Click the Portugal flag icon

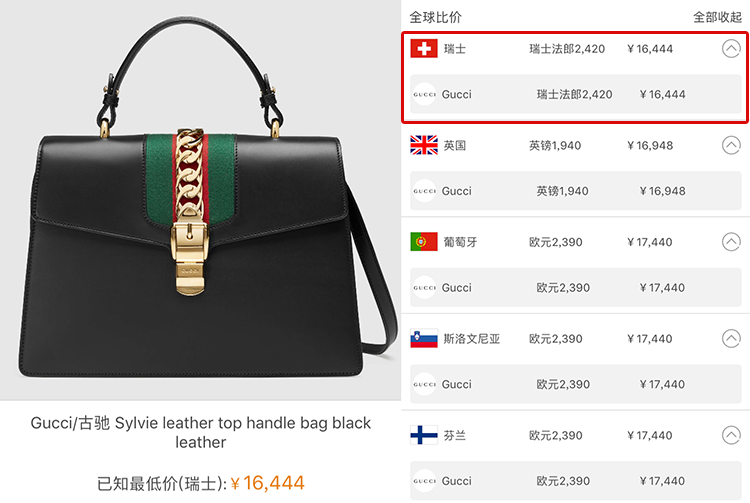click(424, 241)
